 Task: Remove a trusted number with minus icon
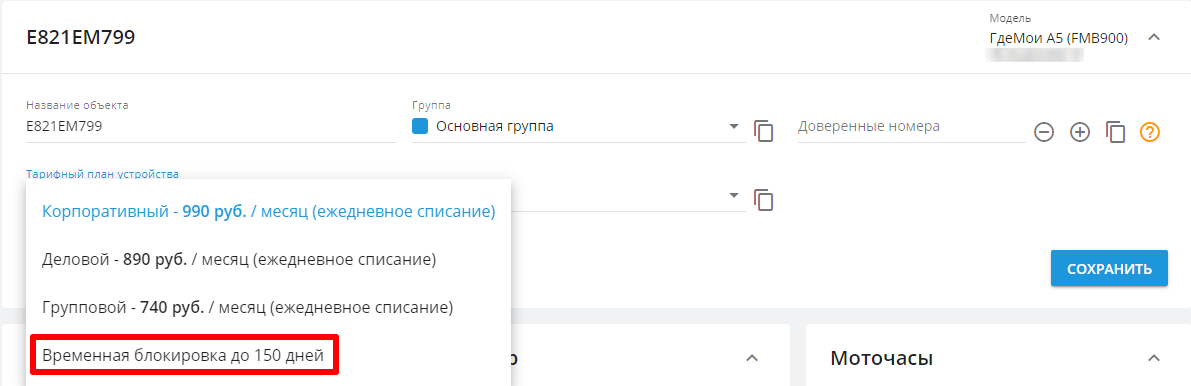point(1044,132)
